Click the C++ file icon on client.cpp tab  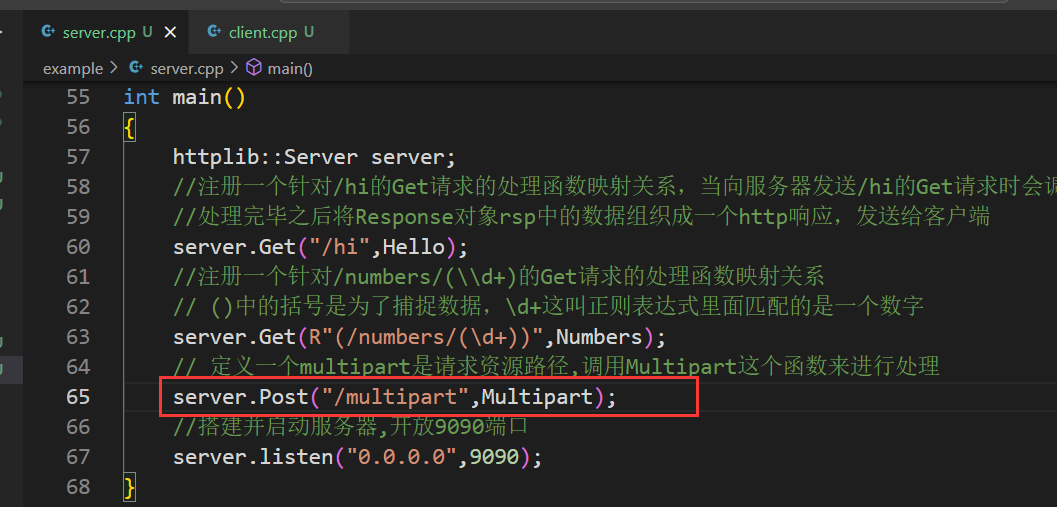coord(214,32)
